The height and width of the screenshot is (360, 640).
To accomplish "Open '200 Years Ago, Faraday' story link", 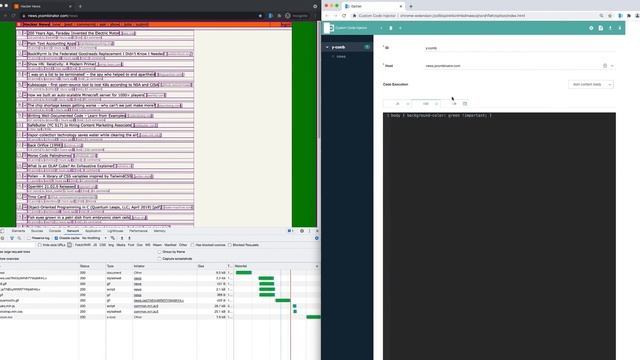I will pos(74,33).
